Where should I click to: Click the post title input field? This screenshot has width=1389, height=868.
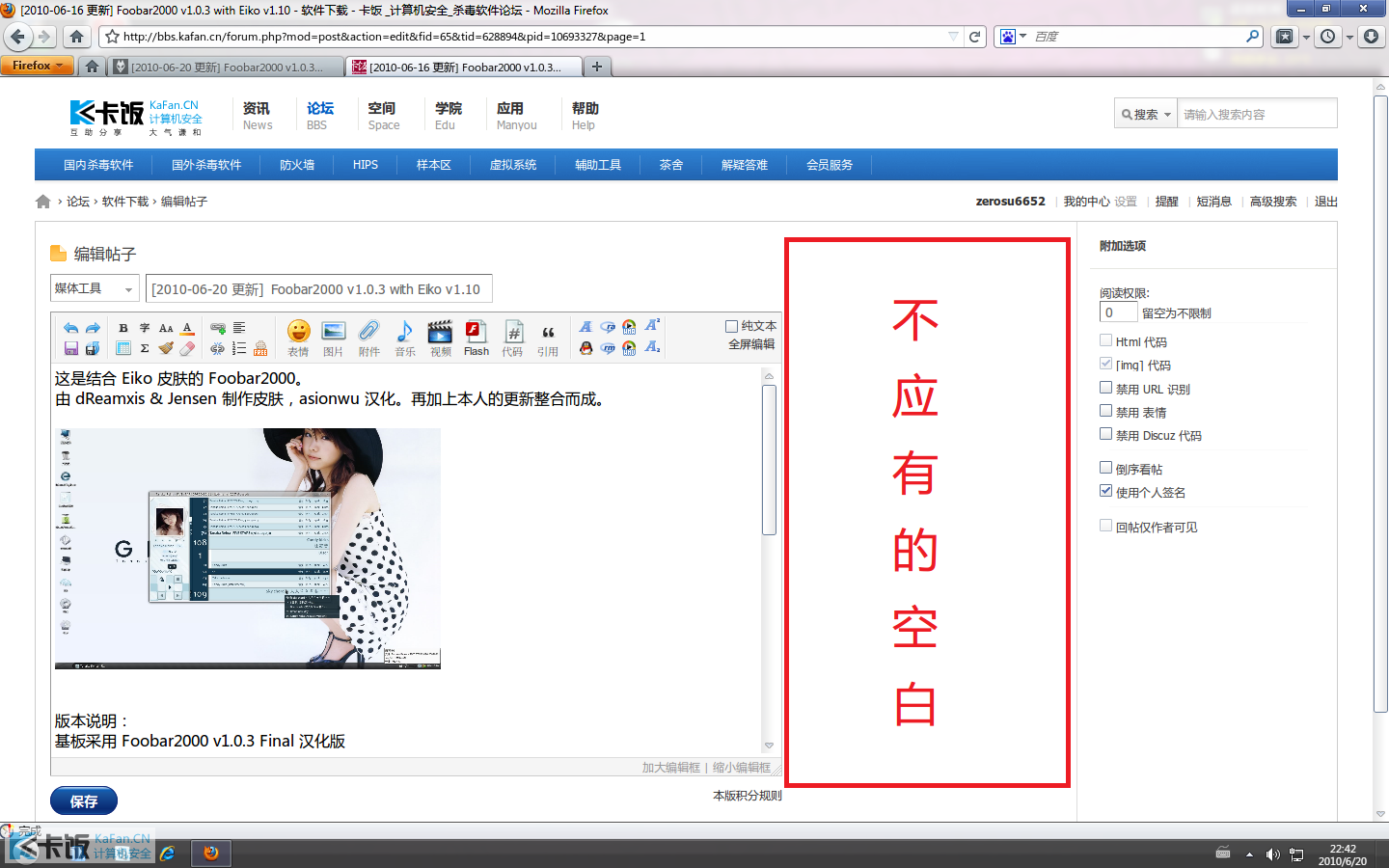(x=319, y=288)
